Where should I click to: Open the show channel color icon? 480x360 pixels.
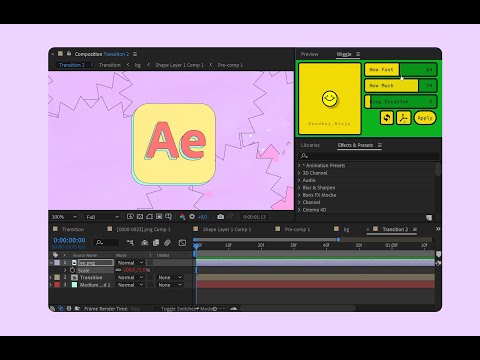coord(182,217)
